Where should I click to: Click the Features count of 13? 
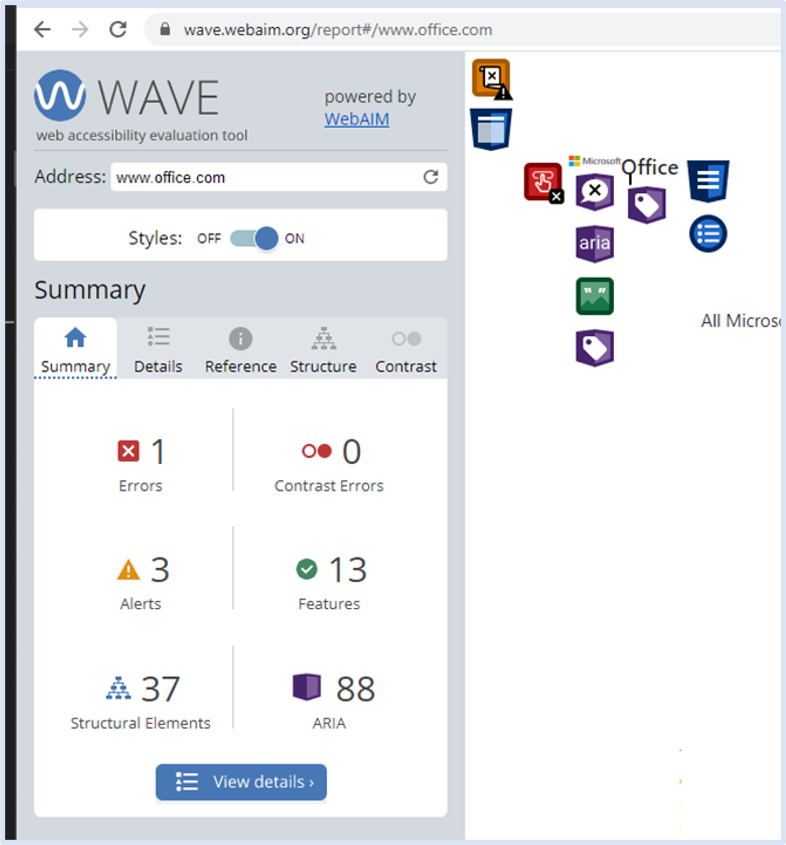pos(348,570)
